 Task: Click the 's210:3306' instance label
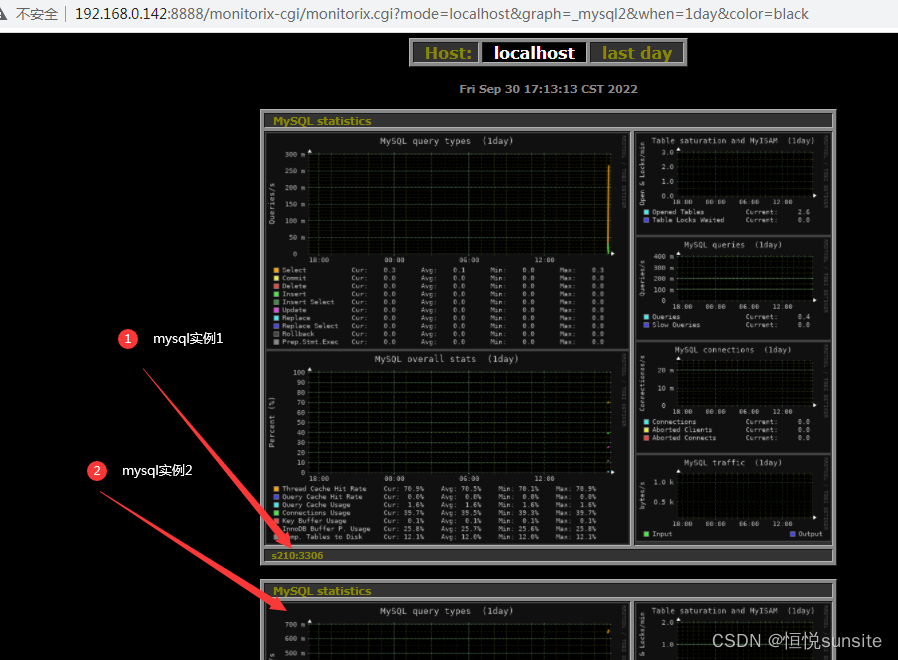[x=297, y=555]
